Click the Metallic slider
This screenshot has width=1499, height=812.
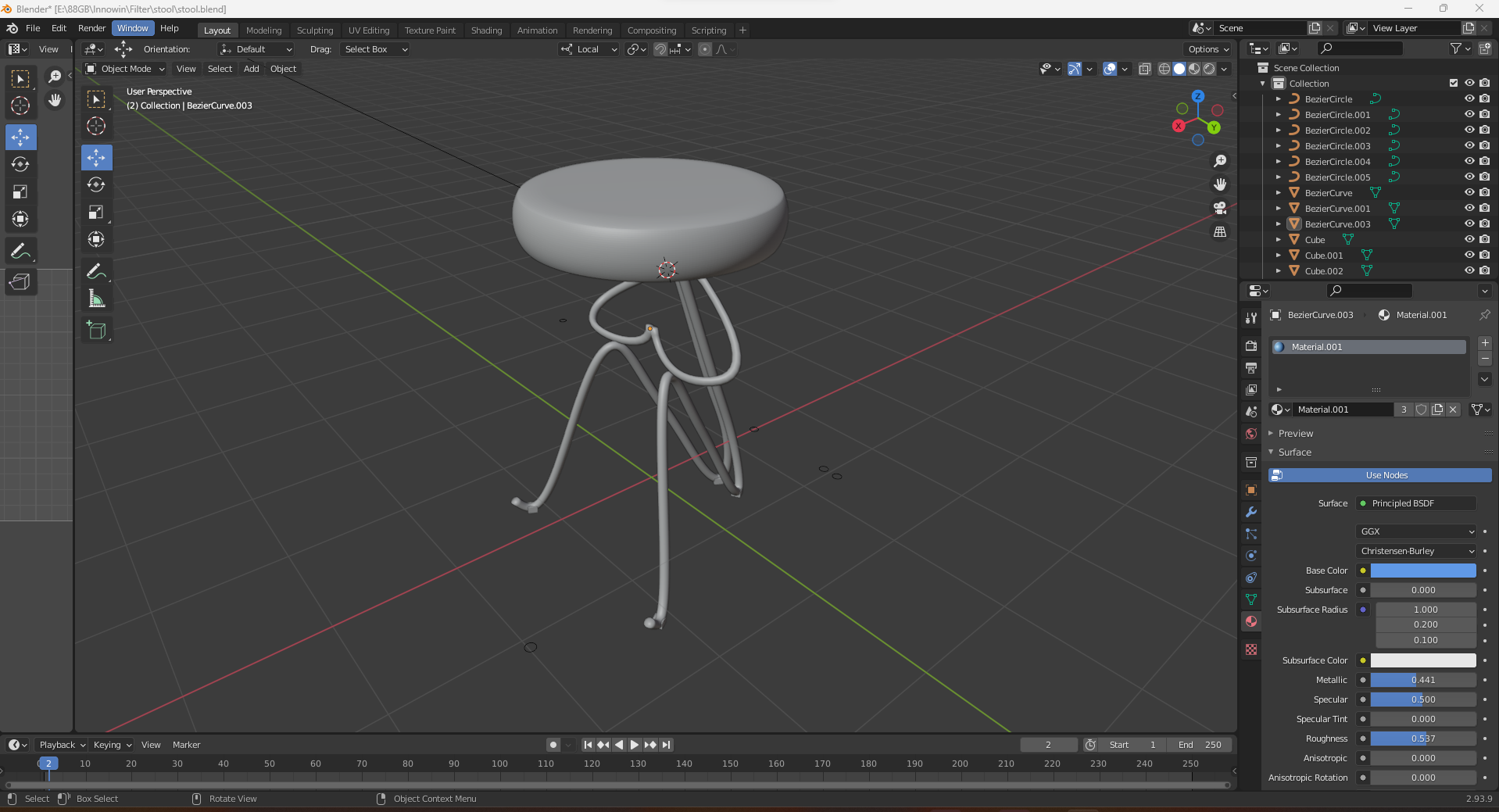point(1423,680)
